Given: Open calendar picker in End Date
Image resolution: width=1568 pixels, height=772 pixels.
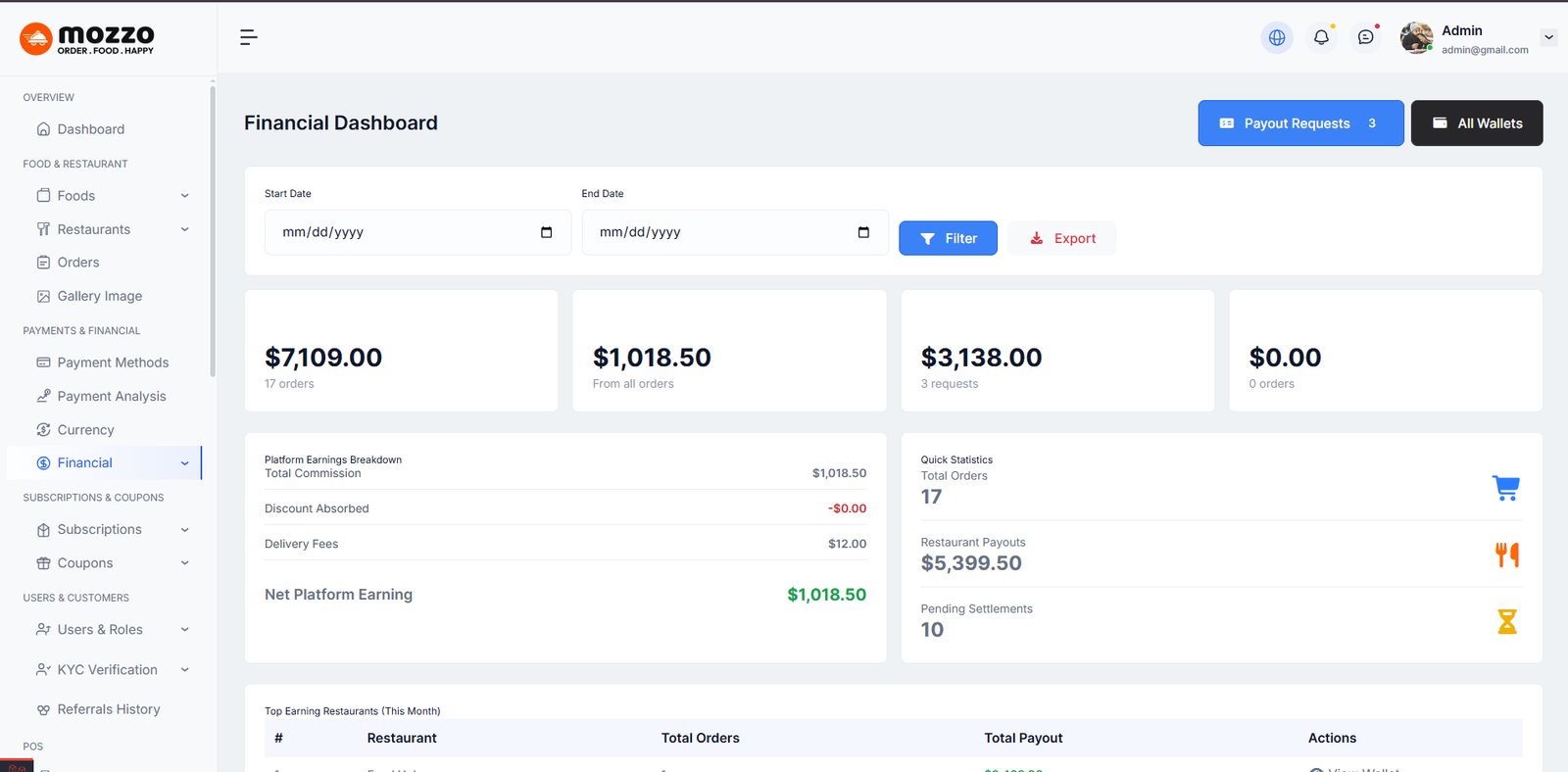Looking at the screenshot, I should [863, 232].
